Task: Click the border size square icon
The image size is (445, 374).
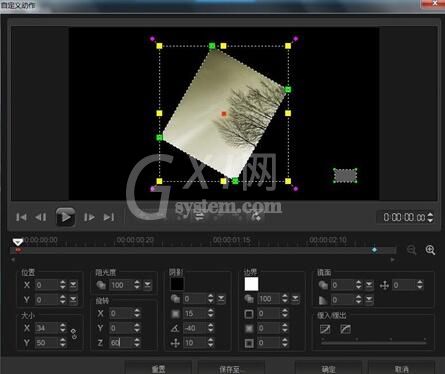Action: coord(249,314)
